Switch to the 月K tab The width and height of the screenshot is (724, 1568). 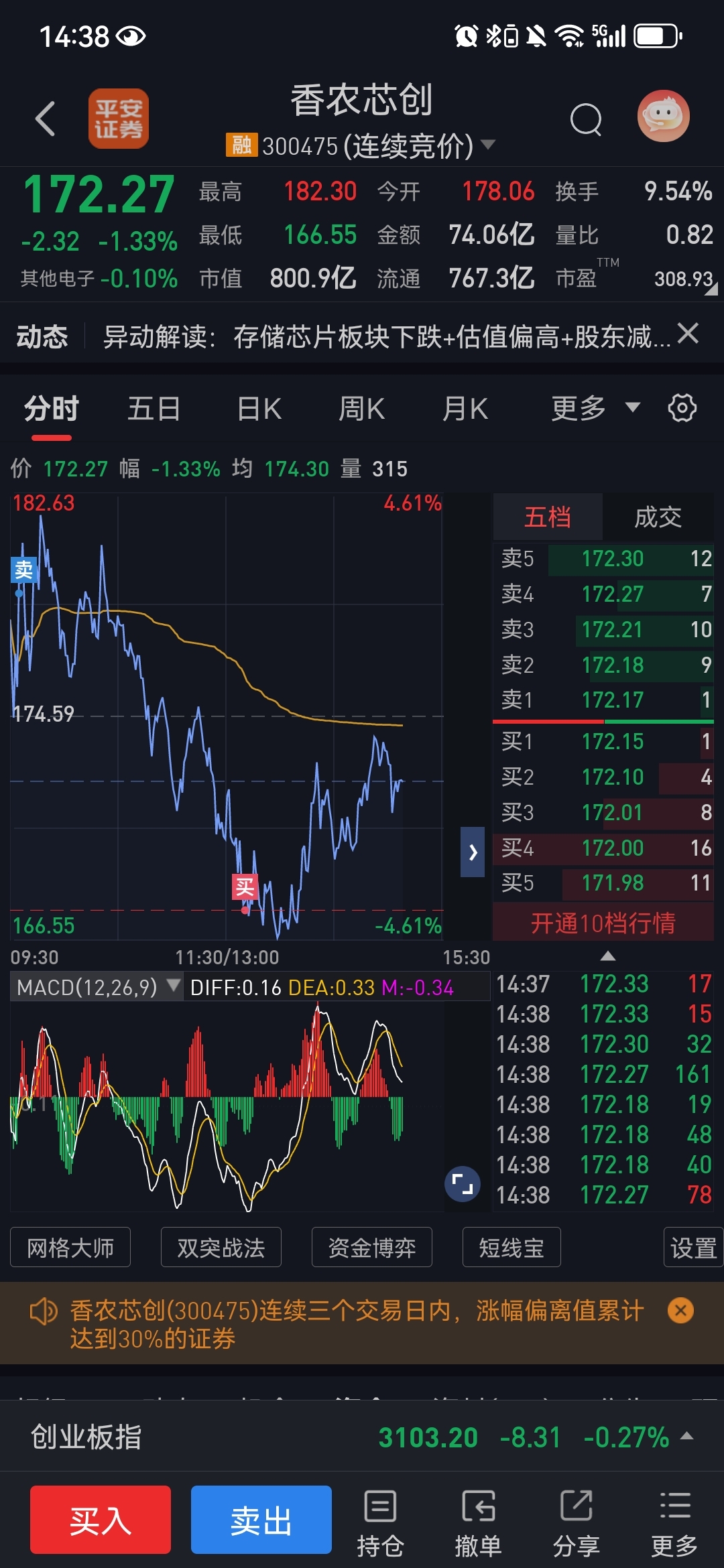coord(465,408)
